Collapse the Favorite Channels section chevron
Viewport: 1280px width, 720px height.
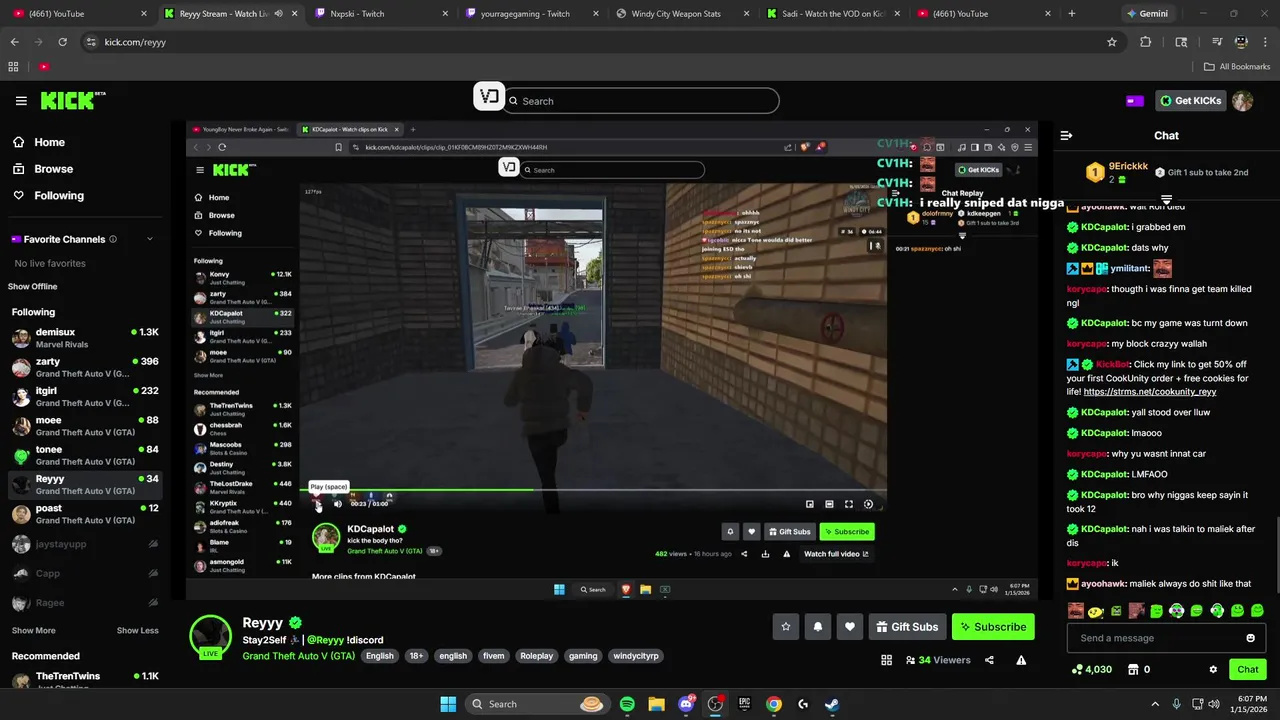point(150,239)
